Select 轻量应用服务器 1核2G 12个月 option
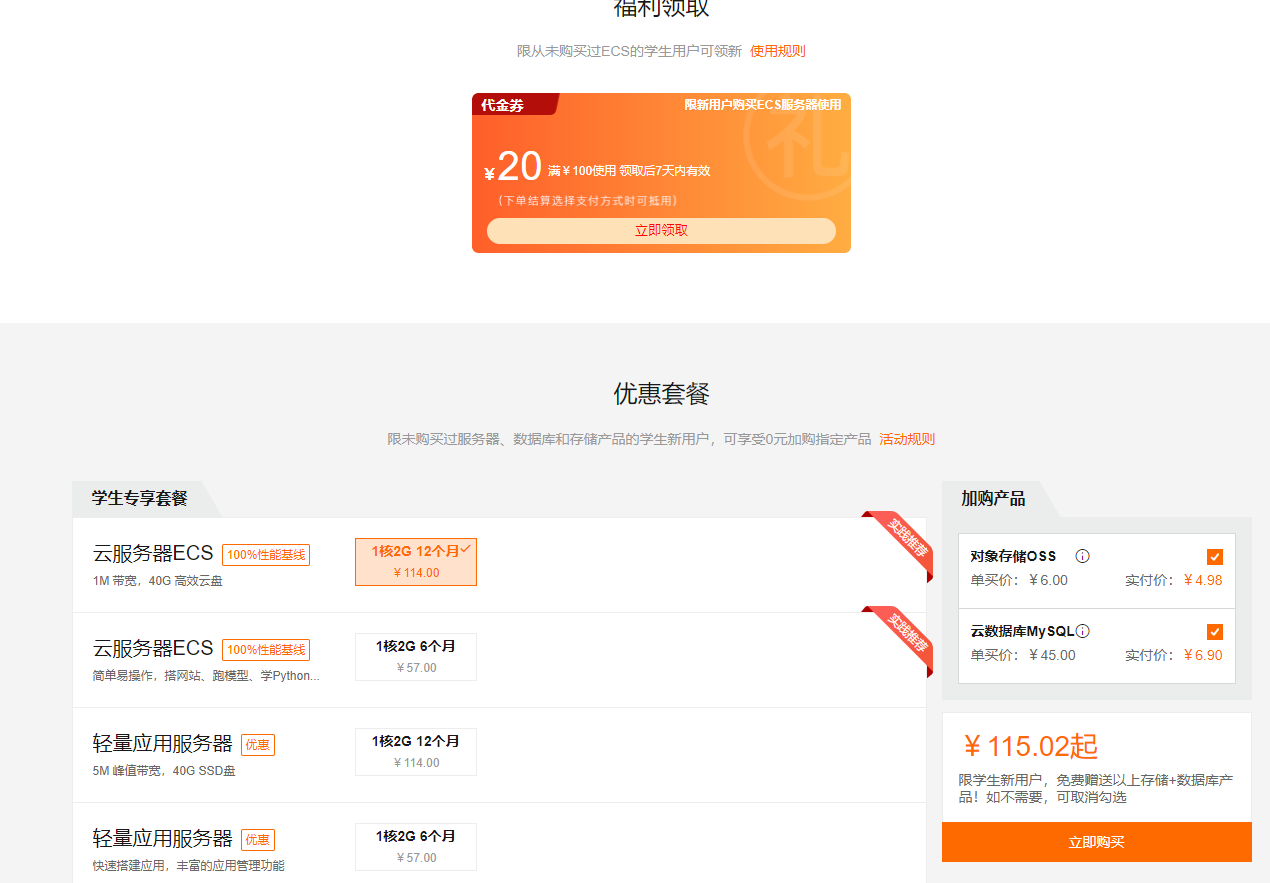This screenshot has height=883, width=1270. pyautogui.click(x=416, y=752)
